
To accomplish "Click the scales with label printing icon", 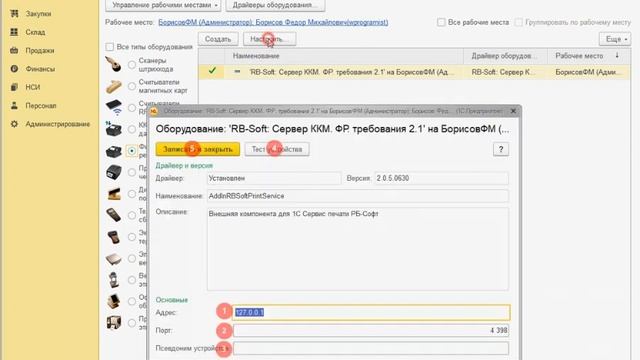I will click(113, 280).
